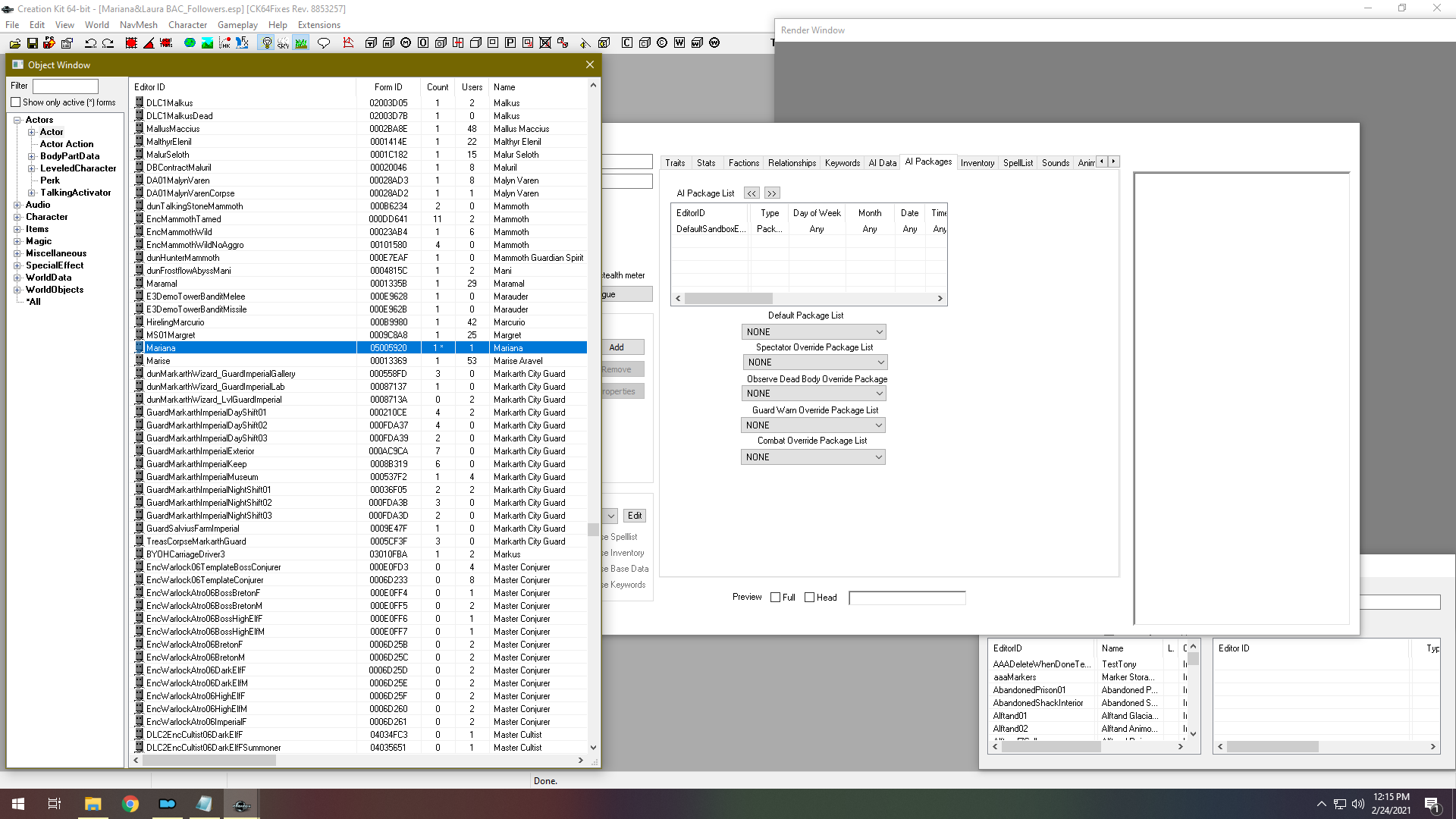Click the << AI package button
This screenshot has width=1456, height=819.
coord(752,193)
